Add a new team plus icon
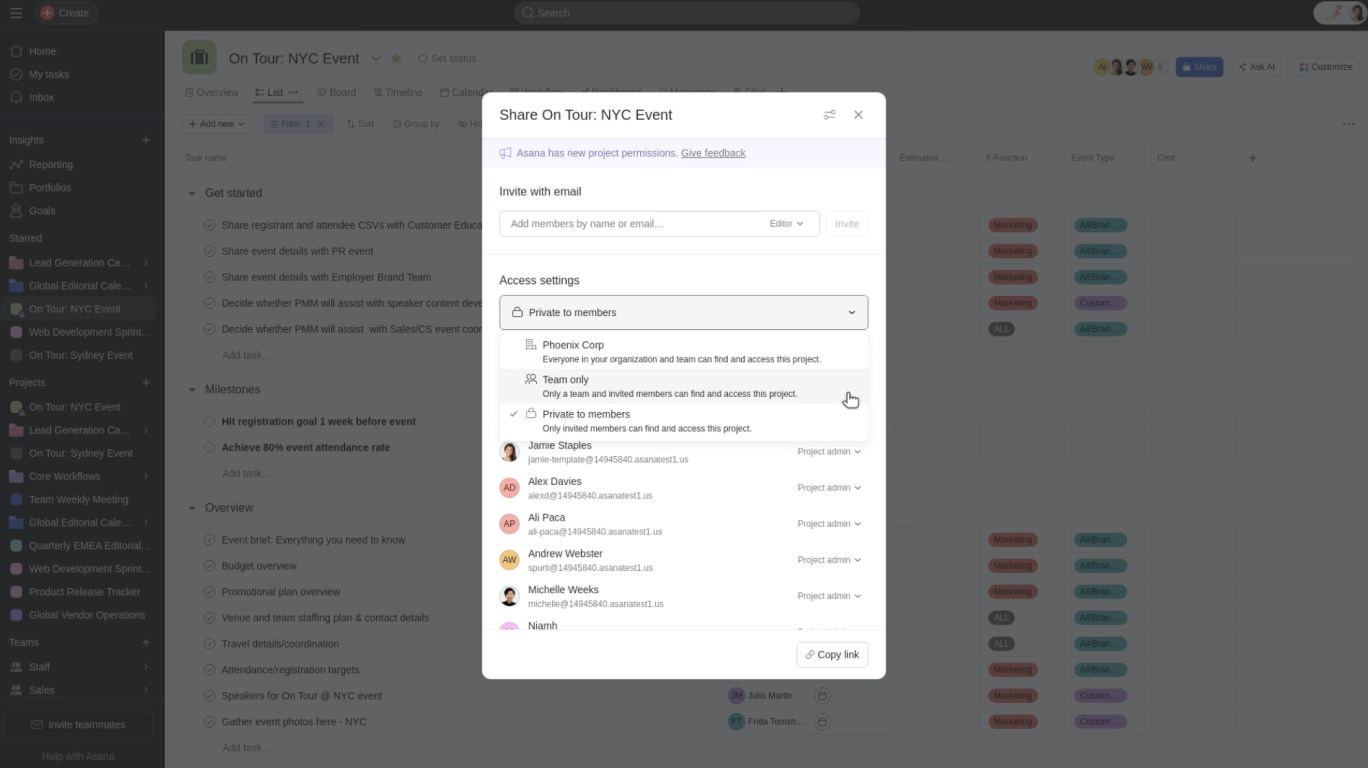 (146, 642)
